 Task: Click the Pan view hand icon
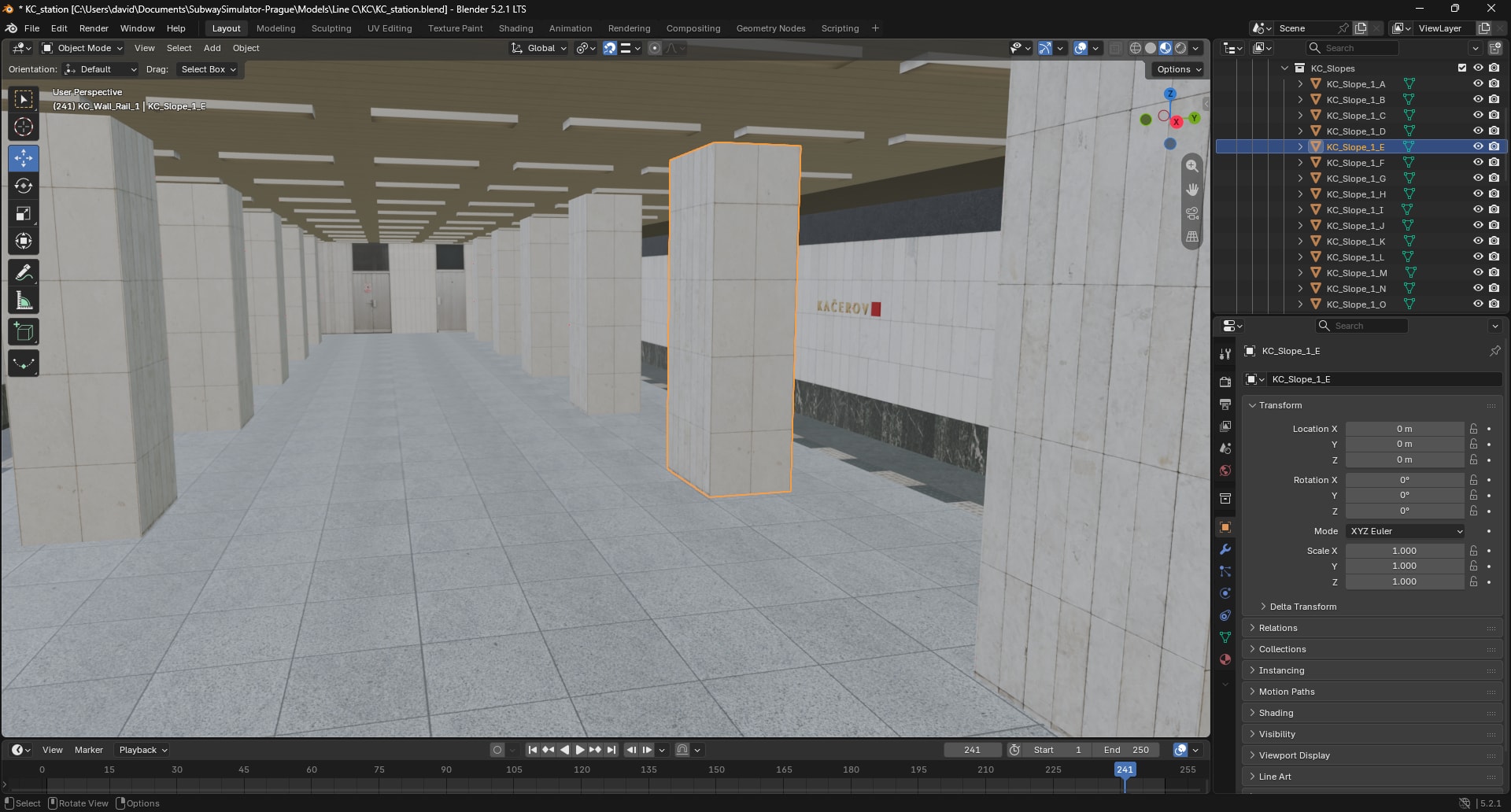pos(1192,190)
